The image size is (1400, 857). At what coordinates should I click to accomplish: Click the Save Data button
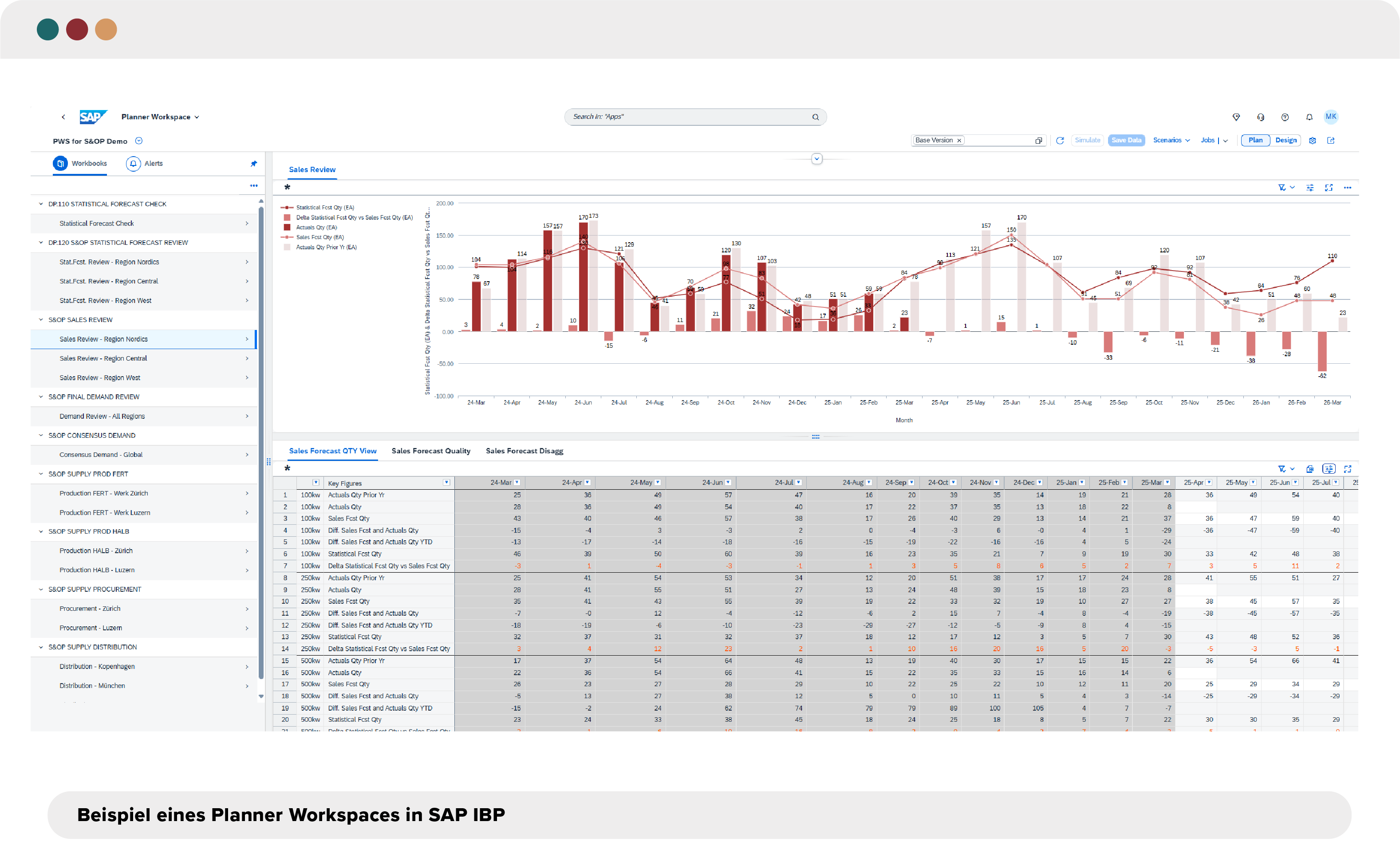coord(1126,140)
